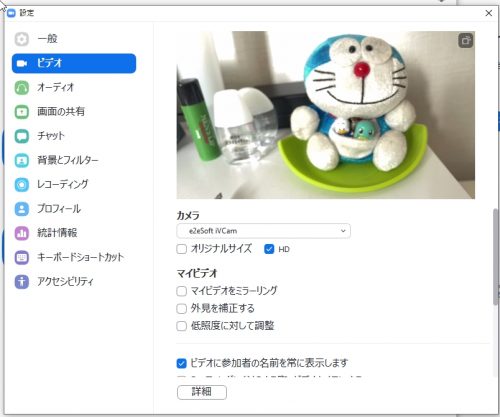This screenshot has width=500, height=417.
Task: Click the purple statistics bar chart icon
Action: (x=22, y=233)
